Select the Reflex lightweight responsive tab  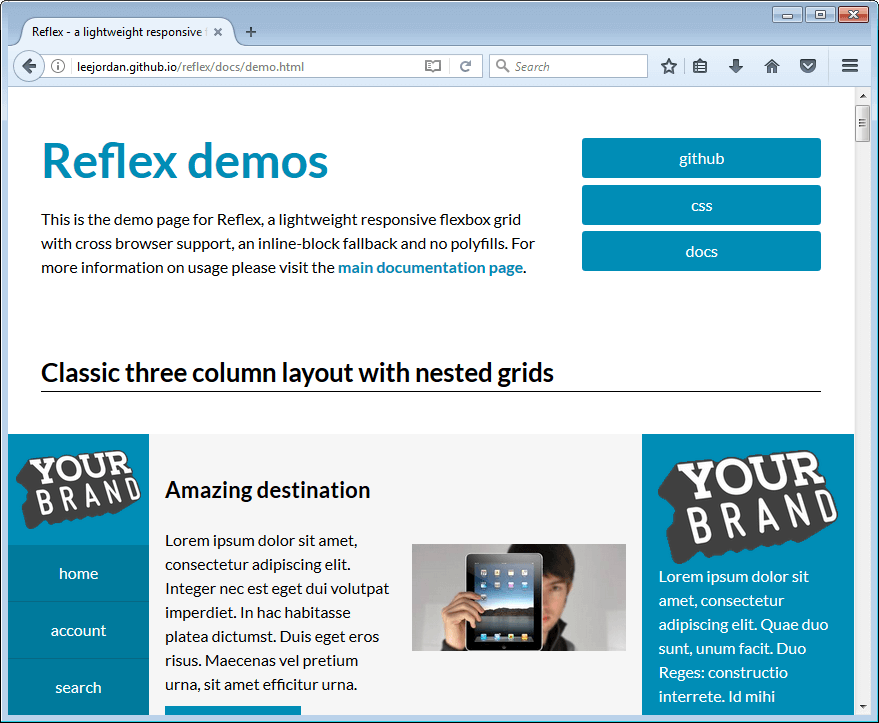click(x=115, y=32)
